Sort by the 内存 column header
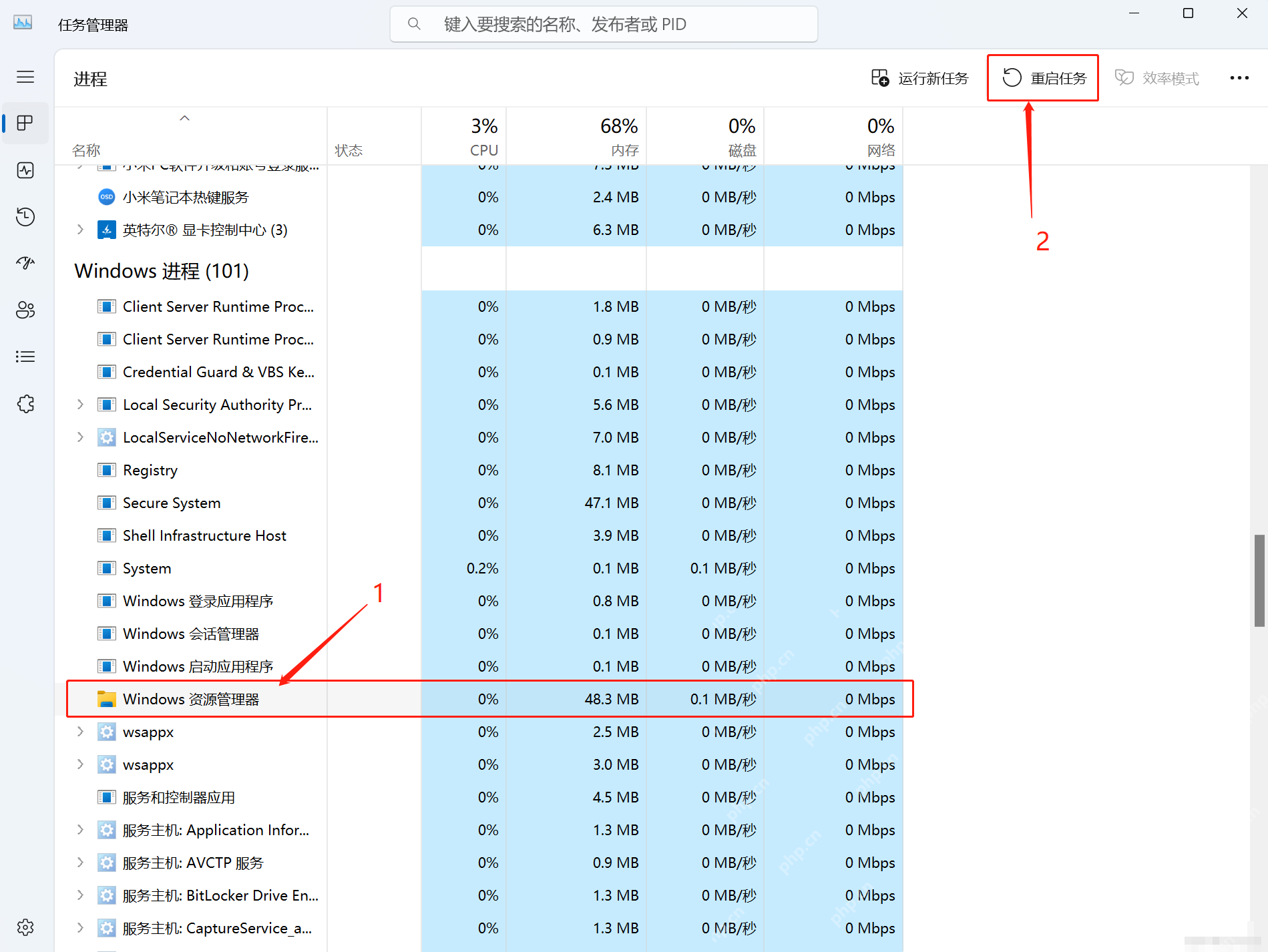 coord(576,136)
